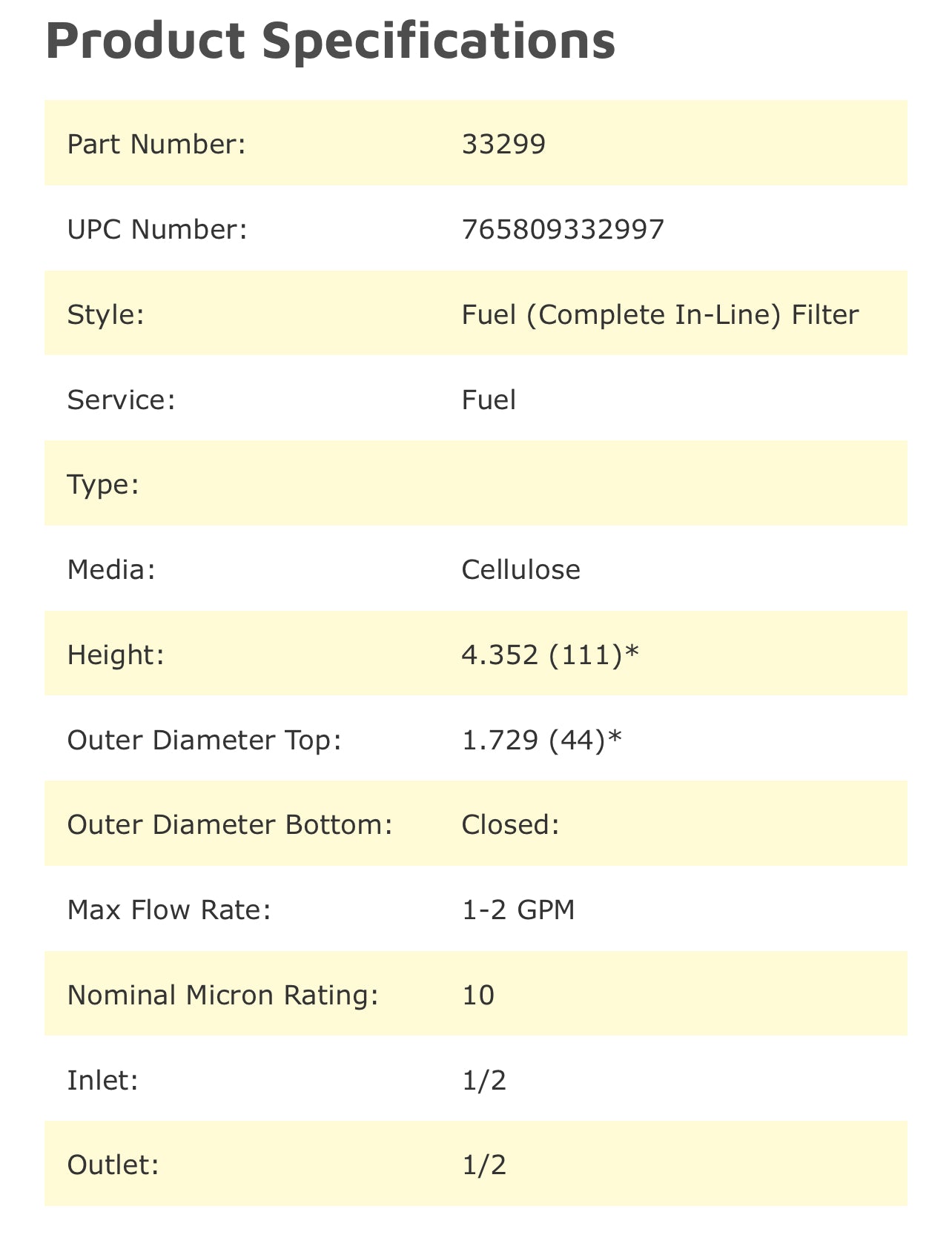952x1252 pixels.
Task: Click the Service value Fuel
Action: click(489, 400)
